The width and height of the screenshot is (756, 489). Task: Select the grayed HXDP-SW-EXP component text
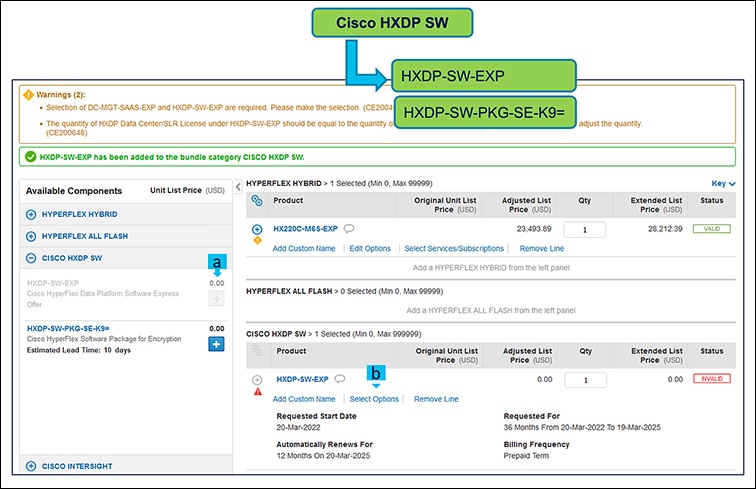tap(53, 283)
